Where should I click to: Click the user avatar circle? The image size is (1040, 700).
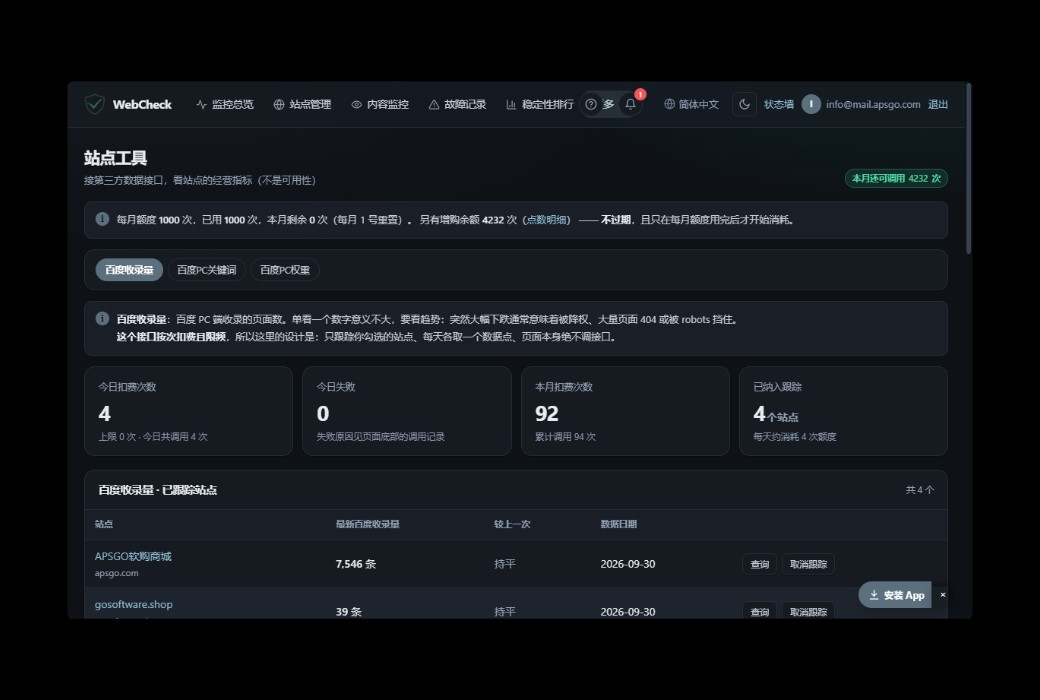coord(811,104)
